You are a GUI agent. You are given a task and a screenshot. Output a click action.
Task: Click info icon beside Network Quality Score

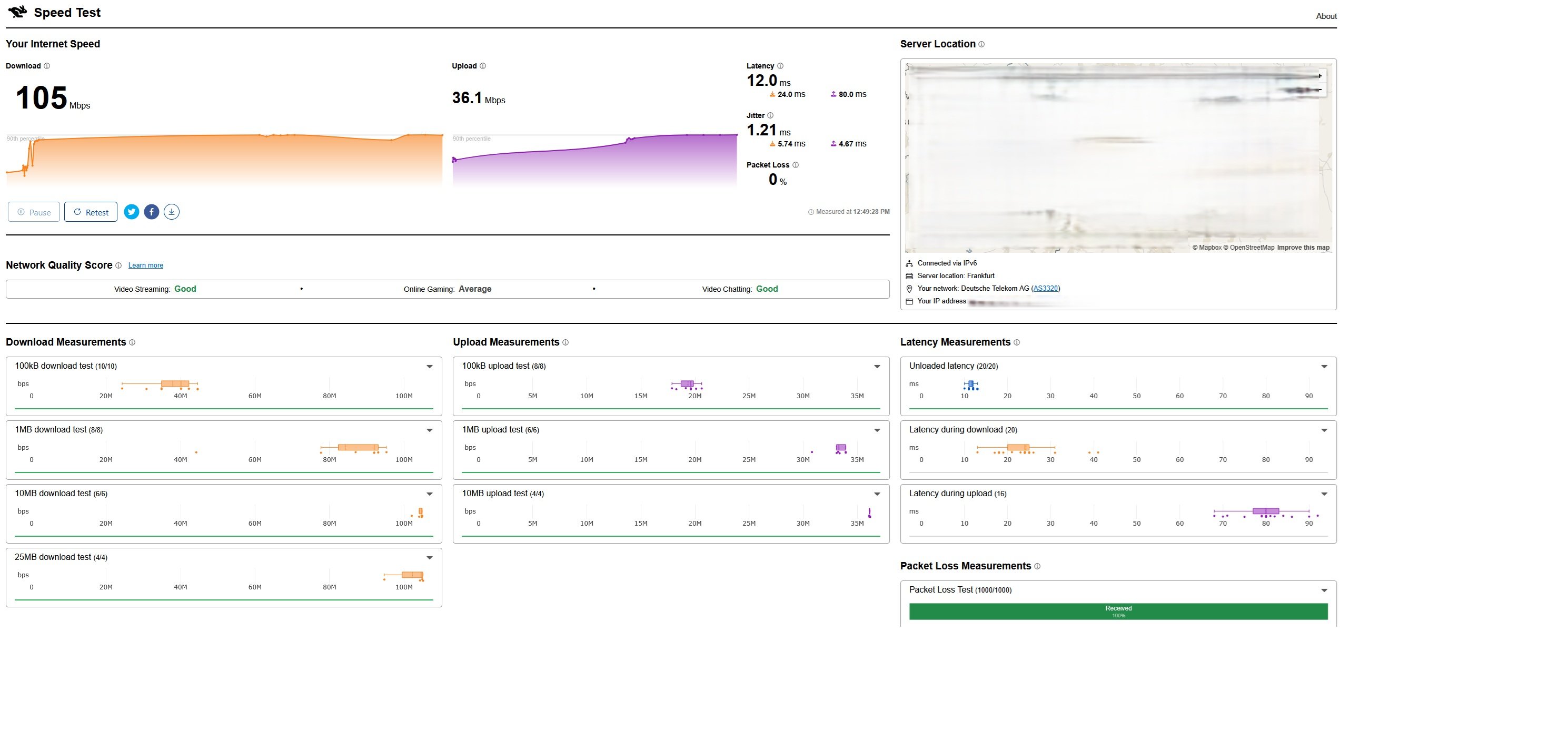118,265
